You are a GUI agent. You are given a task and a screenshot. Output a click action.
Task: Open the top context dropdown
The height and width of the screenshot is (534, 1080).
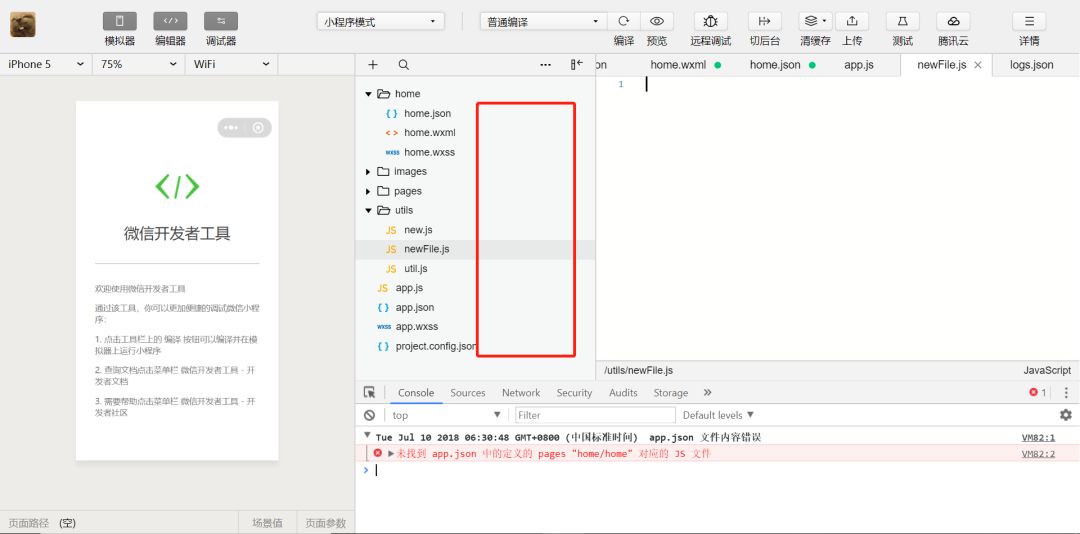point(446,415)
